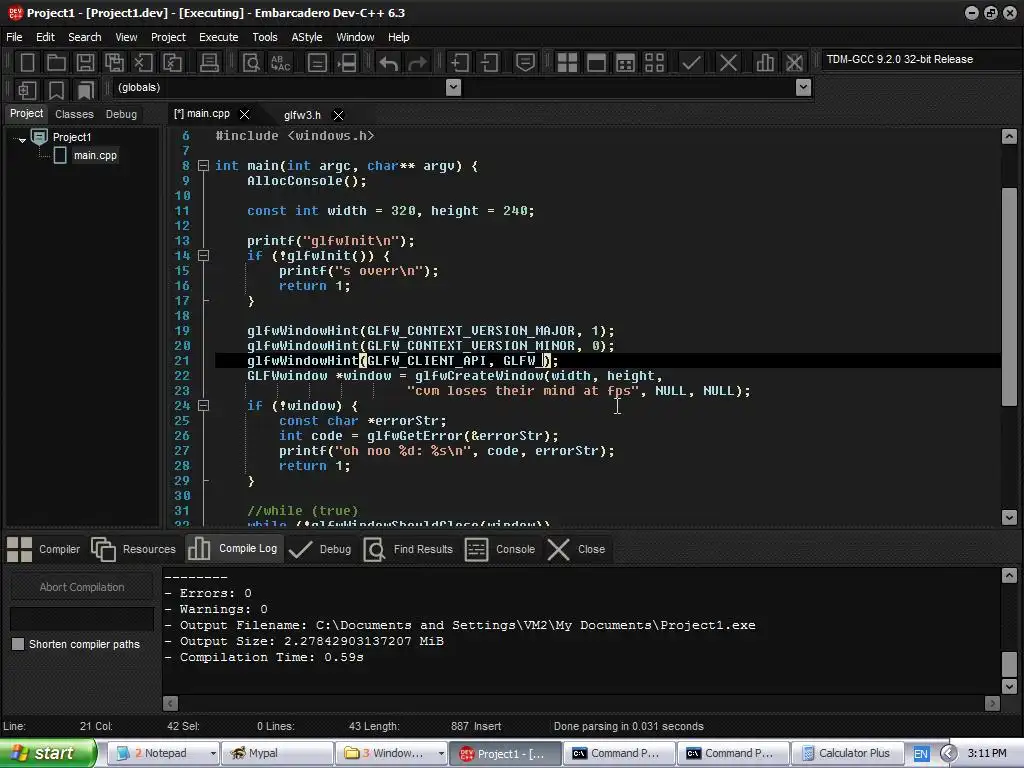The height and width of the screenshot is (768, 1024).
Task: Undo with the curved arrow icon
Action: (x=389, y=63)
